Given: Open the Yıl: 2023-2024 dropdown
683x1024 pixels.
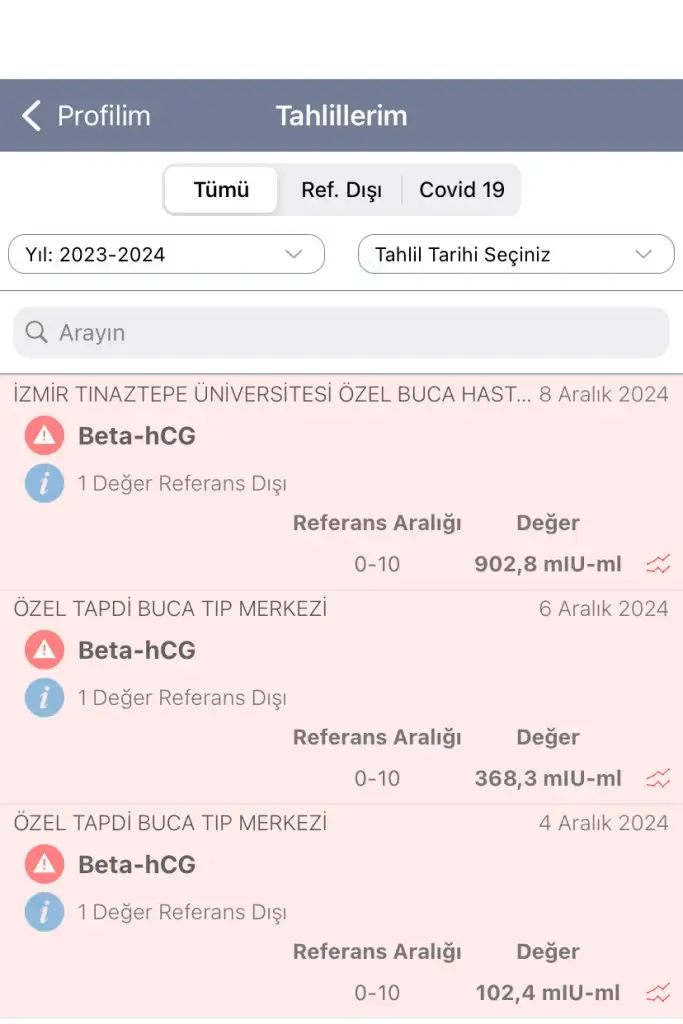Looking at the screenshot, I should (166, 254).
